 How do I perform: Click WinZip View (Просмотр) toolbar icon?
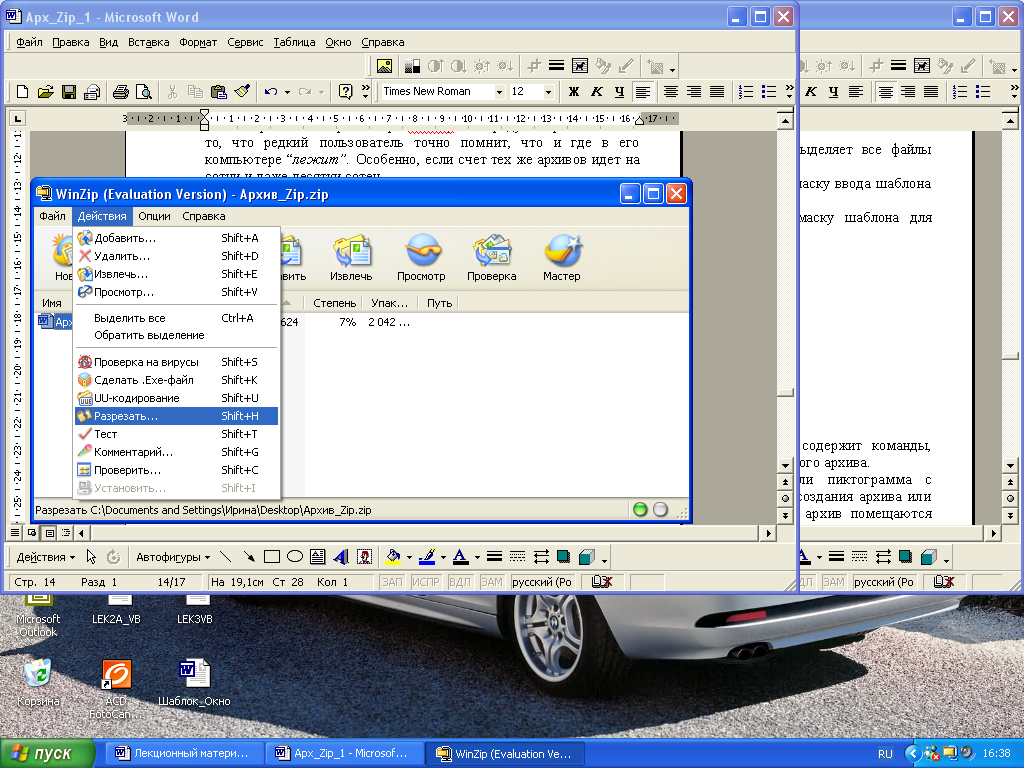click(421, 258)
